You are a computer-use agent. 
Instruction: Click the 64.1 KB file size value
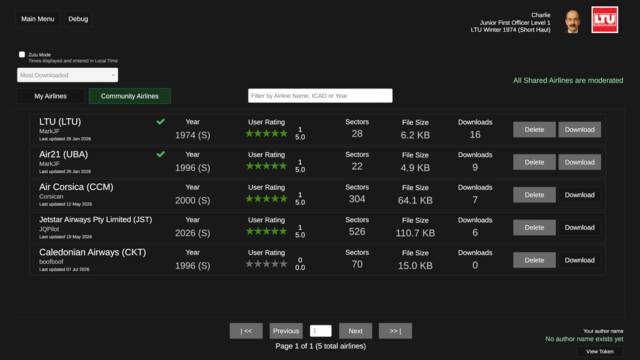pyautogui.click(x=415, y=200)
